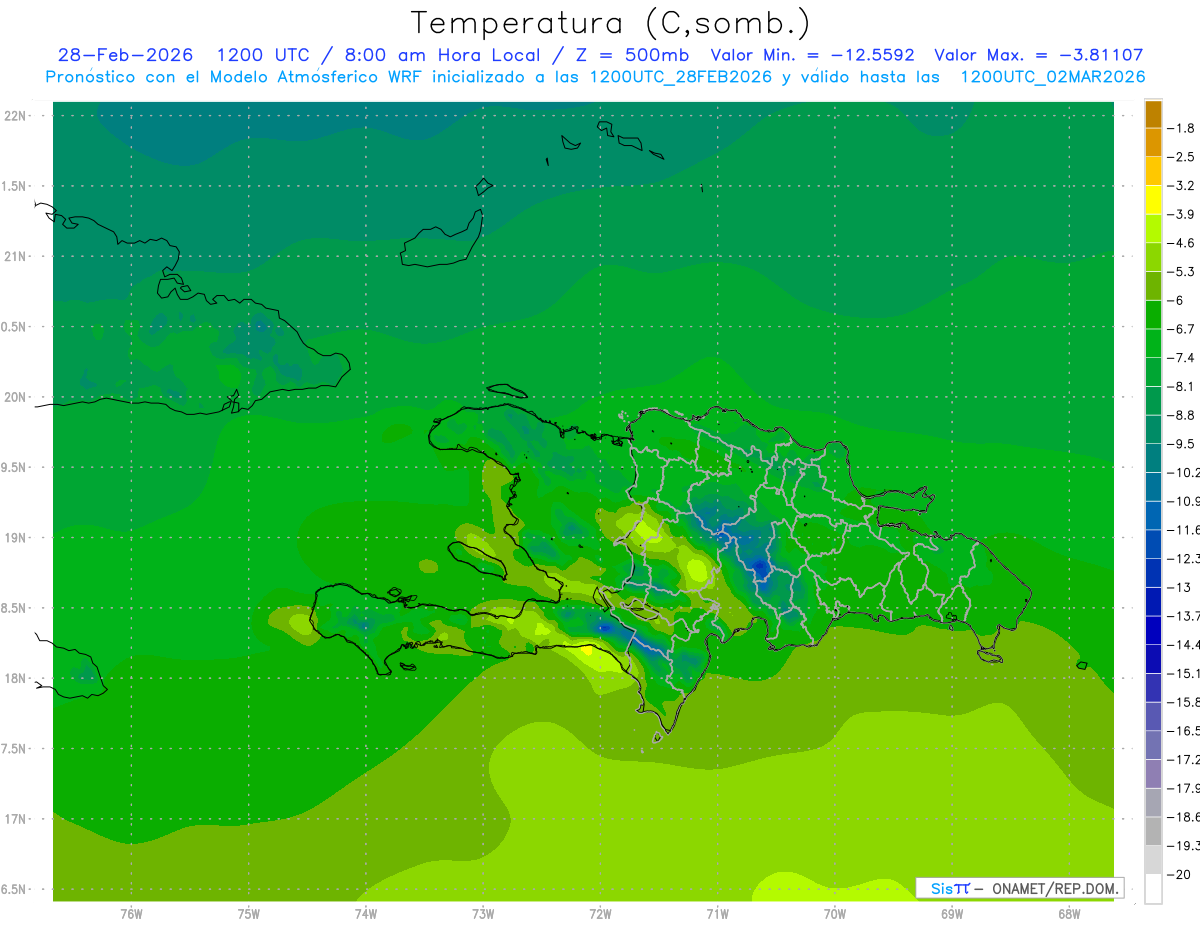Click the "-9.5" color bar label
This screenshot has width=1200, height=927.
tap(1182, 443)
